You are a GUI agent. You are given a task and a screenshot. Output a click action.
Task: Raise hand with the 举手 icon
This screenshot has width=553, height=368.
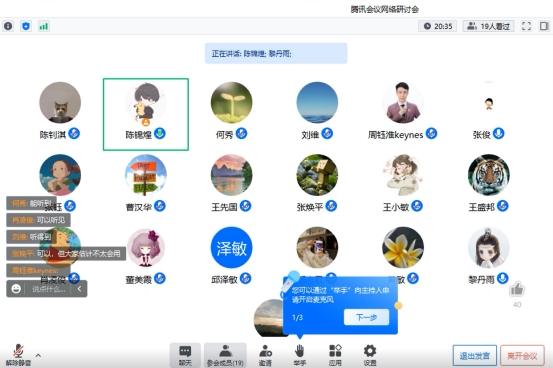(x=299, y=355)
